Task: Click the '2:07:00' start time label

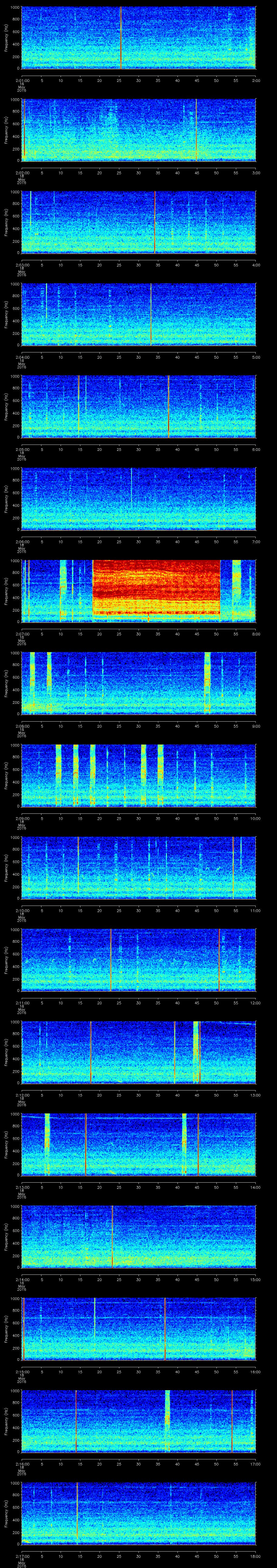Action: pos(22,634)
